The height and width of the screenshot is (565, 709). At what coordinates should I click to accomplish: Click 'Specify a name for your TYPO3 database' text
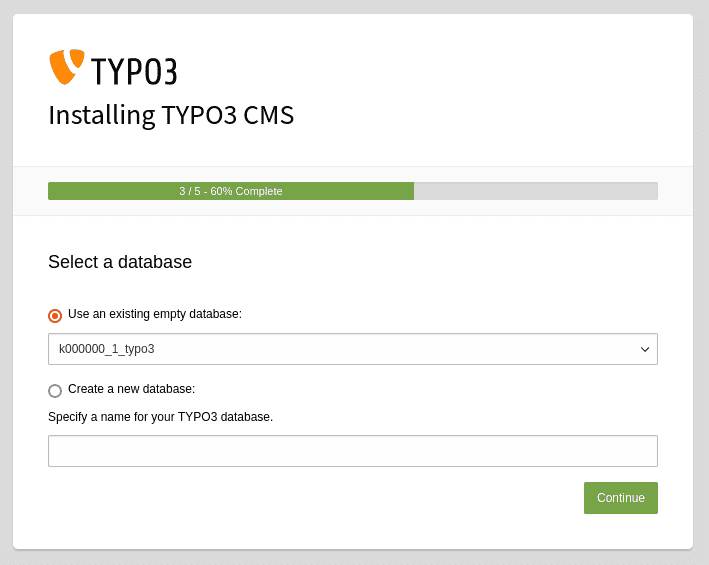161,417
